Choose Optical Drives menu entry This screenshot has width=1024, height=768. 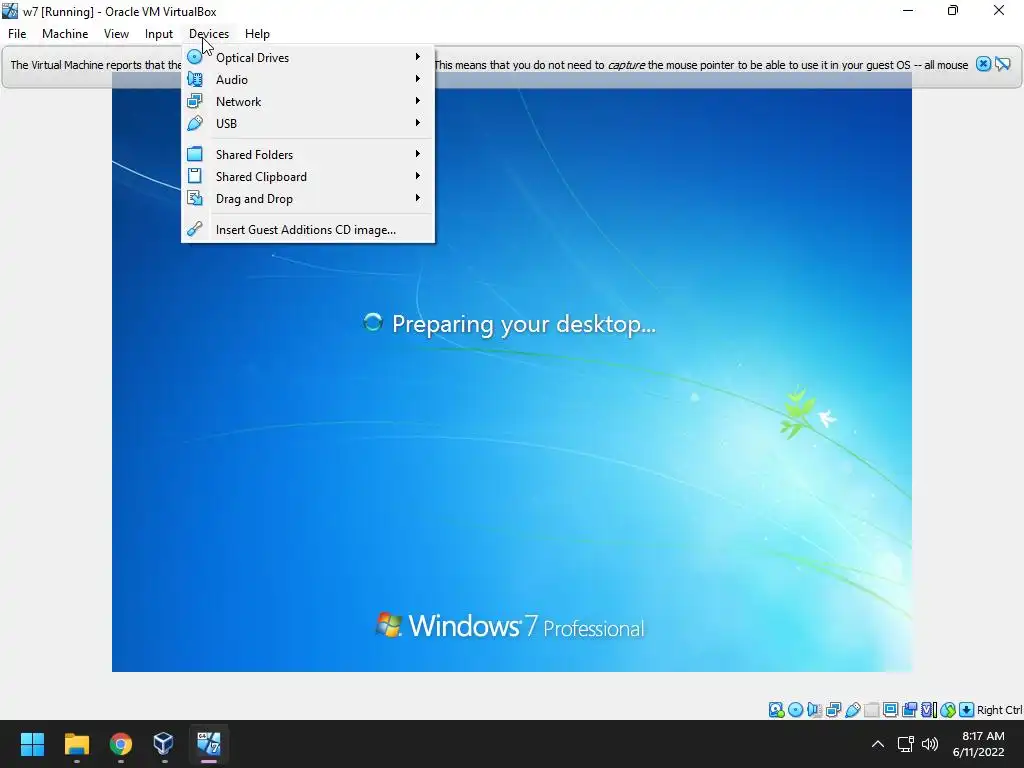[308, 57]
